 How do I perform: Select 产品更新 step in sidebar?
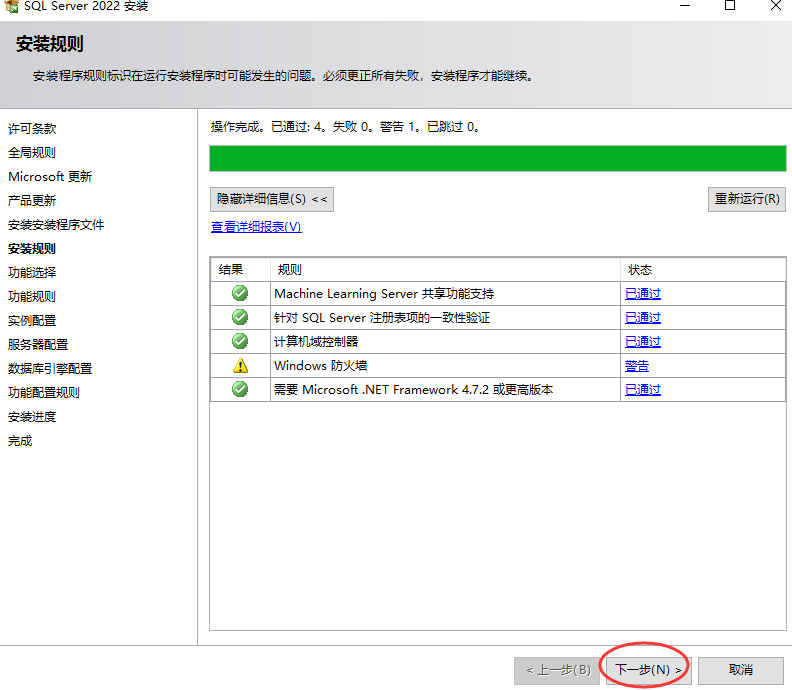[32, 201]
